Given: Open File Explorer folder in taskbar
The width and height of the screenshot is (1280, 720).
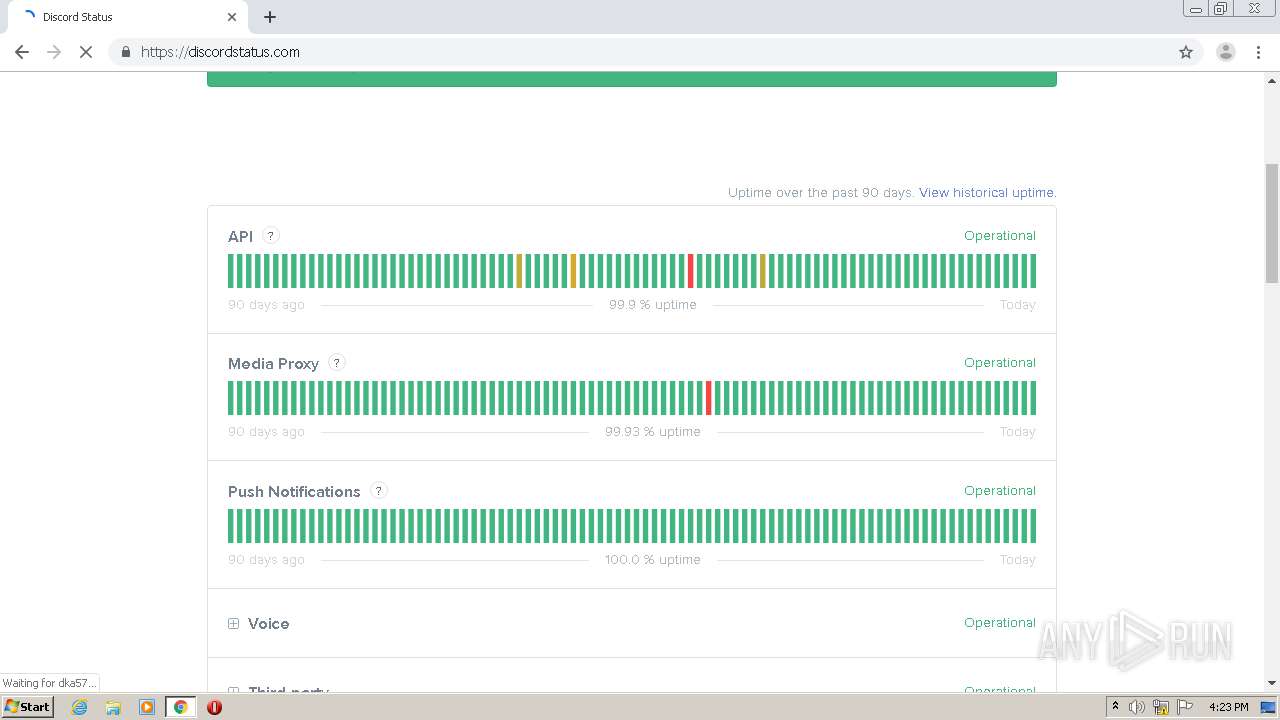Looking at the screenshot, I should point(113,707).
